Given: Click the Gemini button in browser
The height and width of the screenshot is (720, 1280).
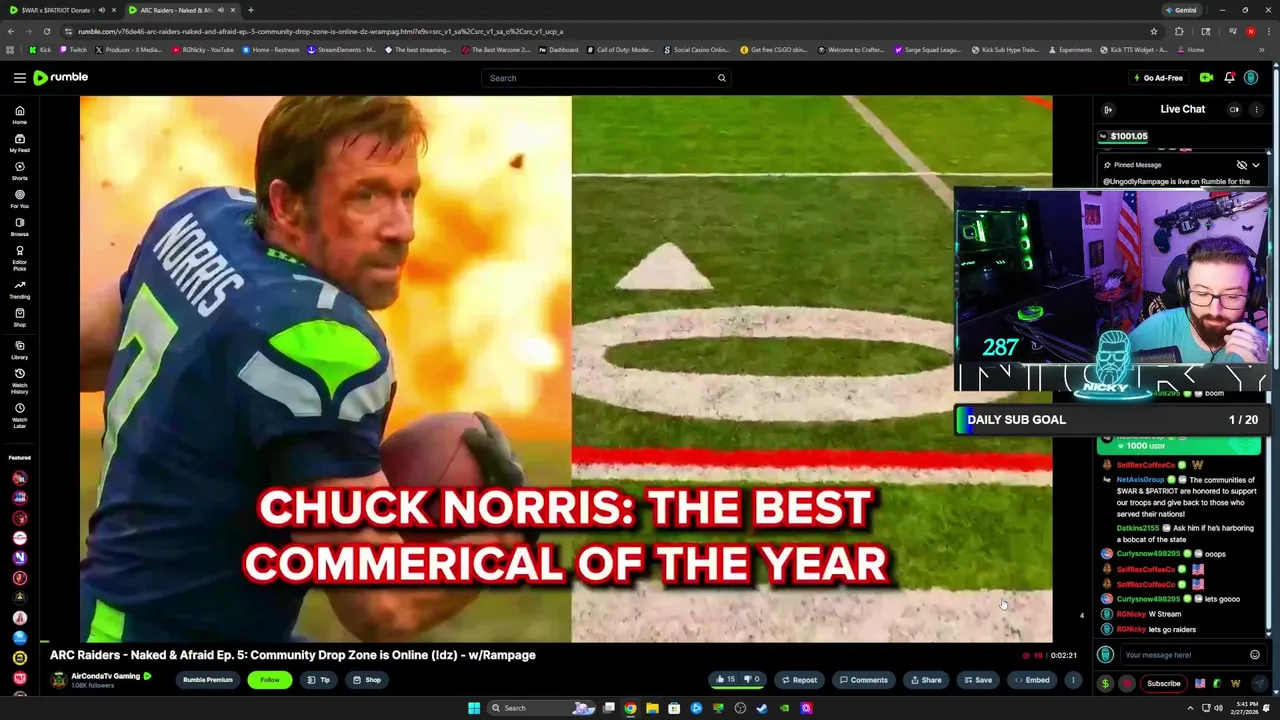Looking at the screenshot, I should (1180, 10).
